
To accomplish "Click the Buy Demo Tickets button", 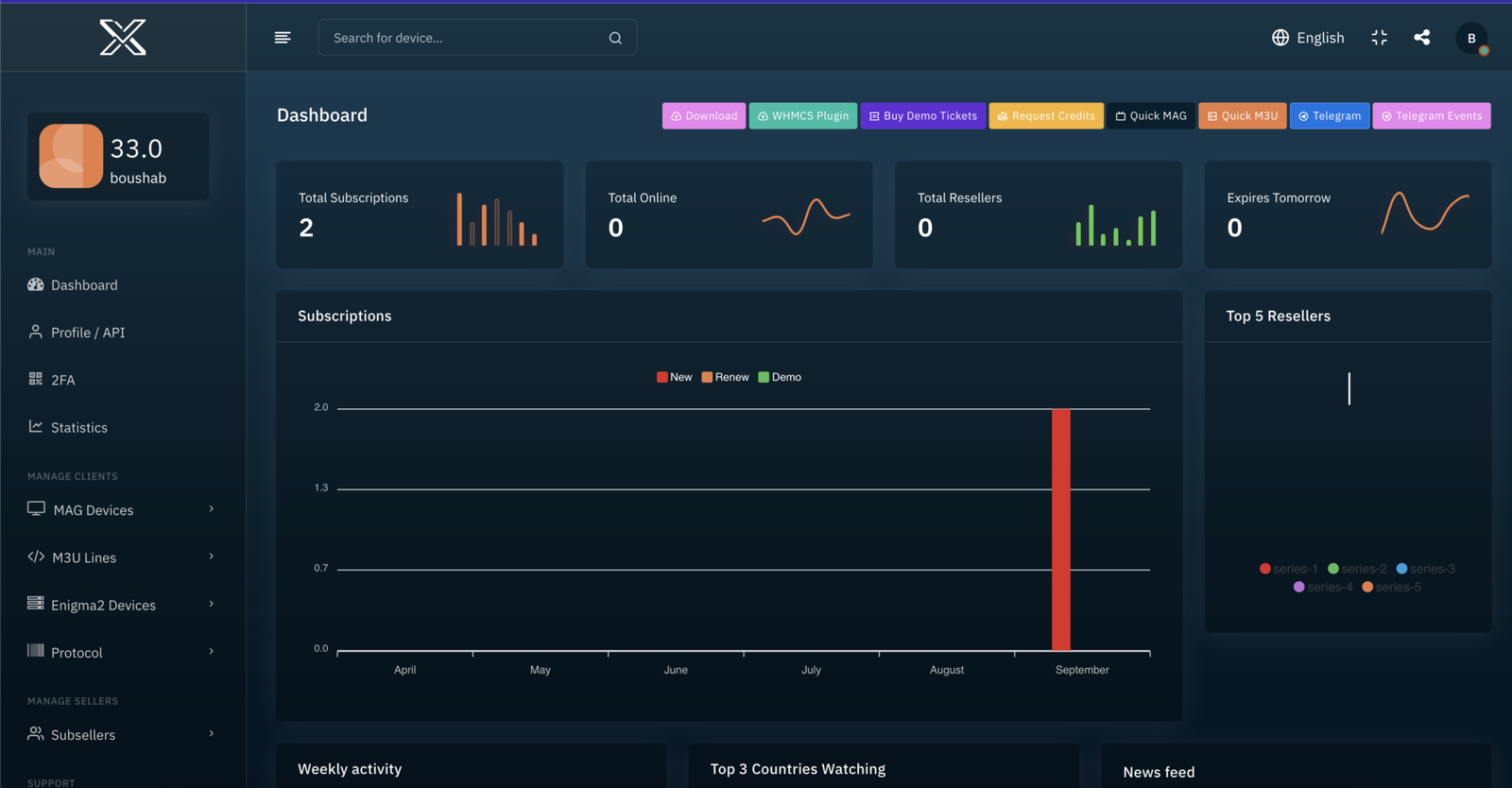I will pos(923,115).
